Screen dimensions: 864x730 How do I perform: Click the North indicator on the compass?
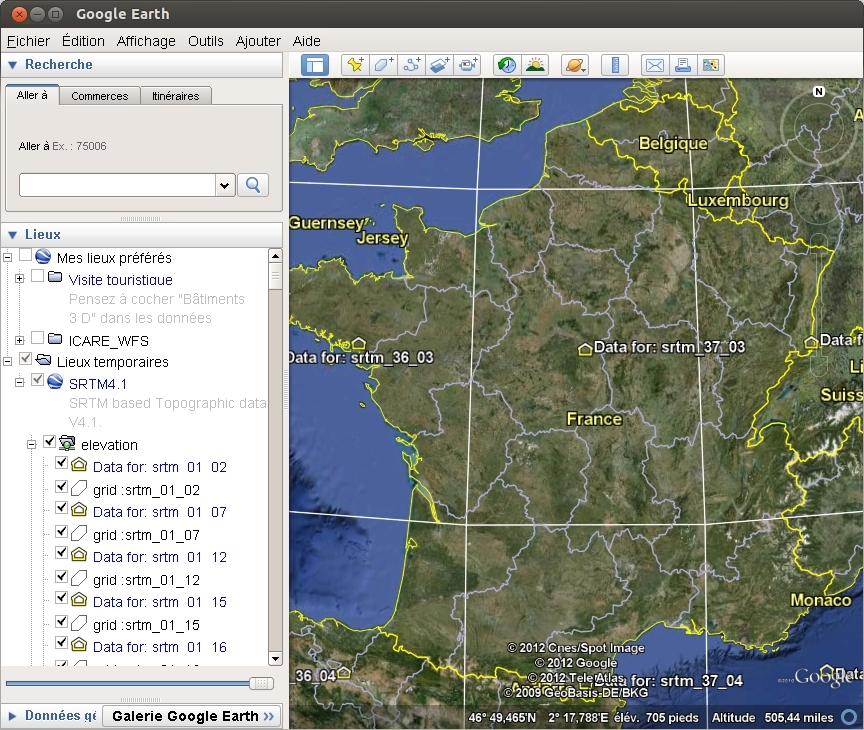[819, 91]
